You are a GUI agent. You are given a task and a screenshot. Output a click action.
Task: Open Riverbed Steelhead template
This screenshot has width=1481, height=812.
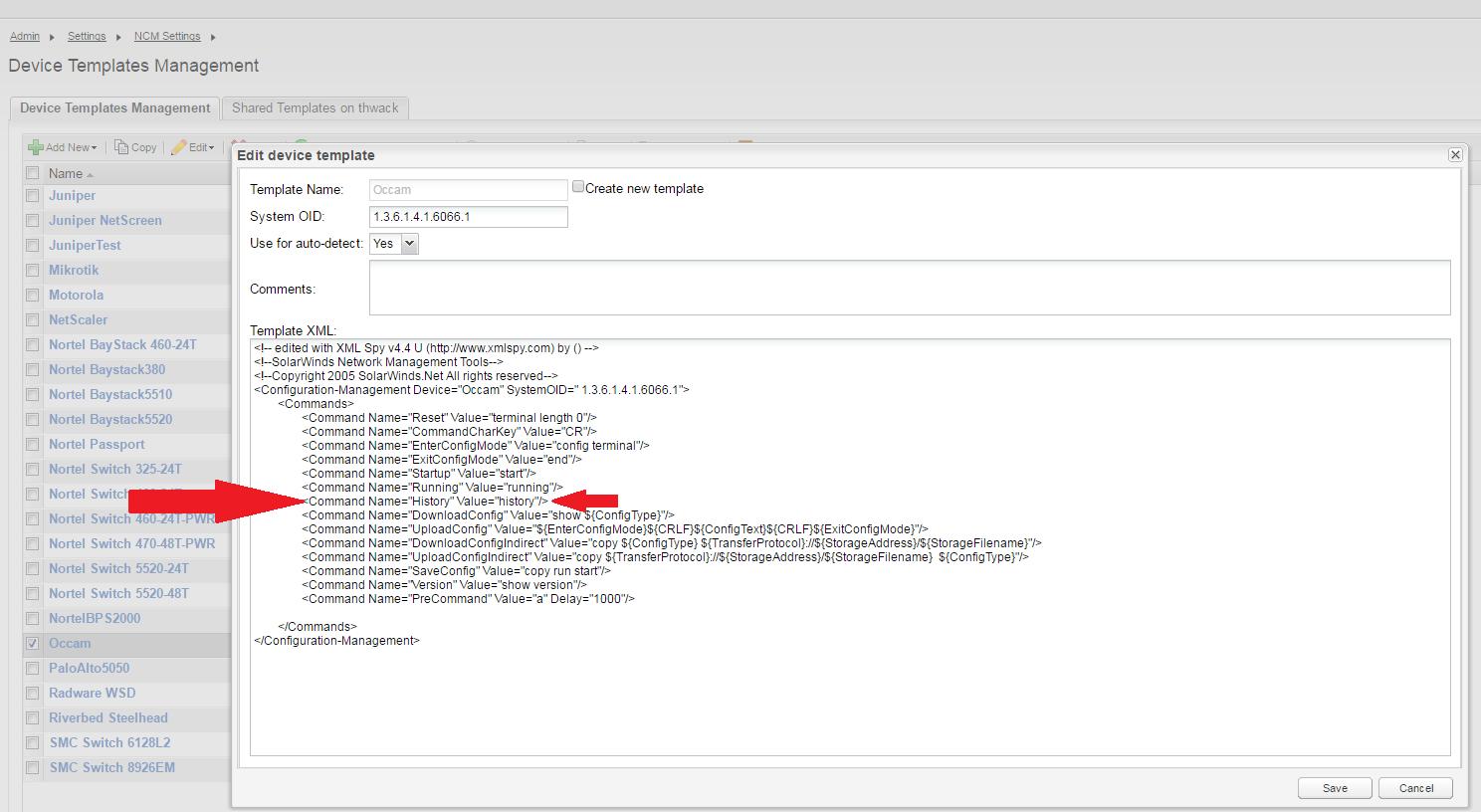pyautogui.click(x=108, y=718)
